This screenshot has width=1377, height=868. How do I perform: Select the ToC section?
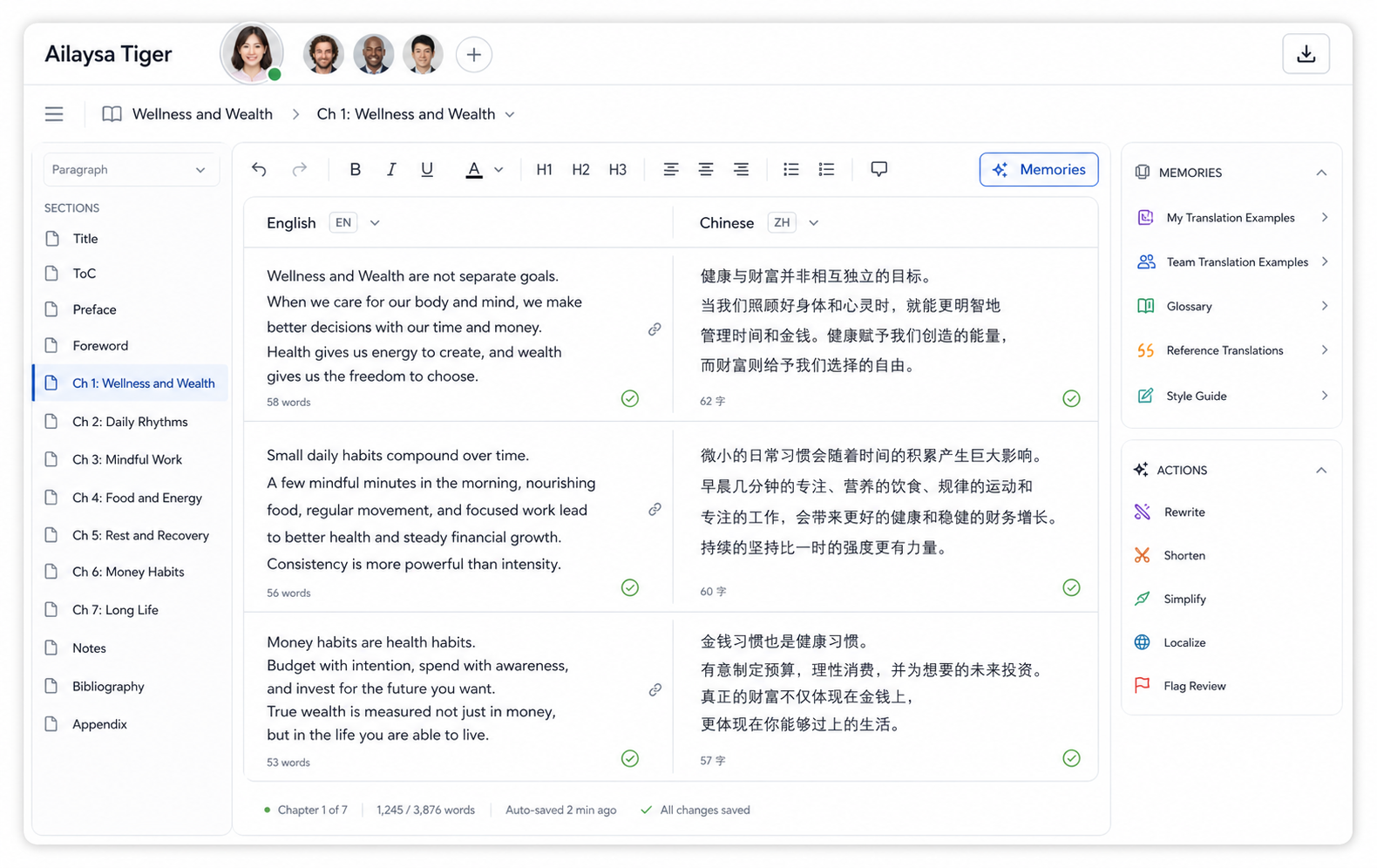tap(131, 273)
